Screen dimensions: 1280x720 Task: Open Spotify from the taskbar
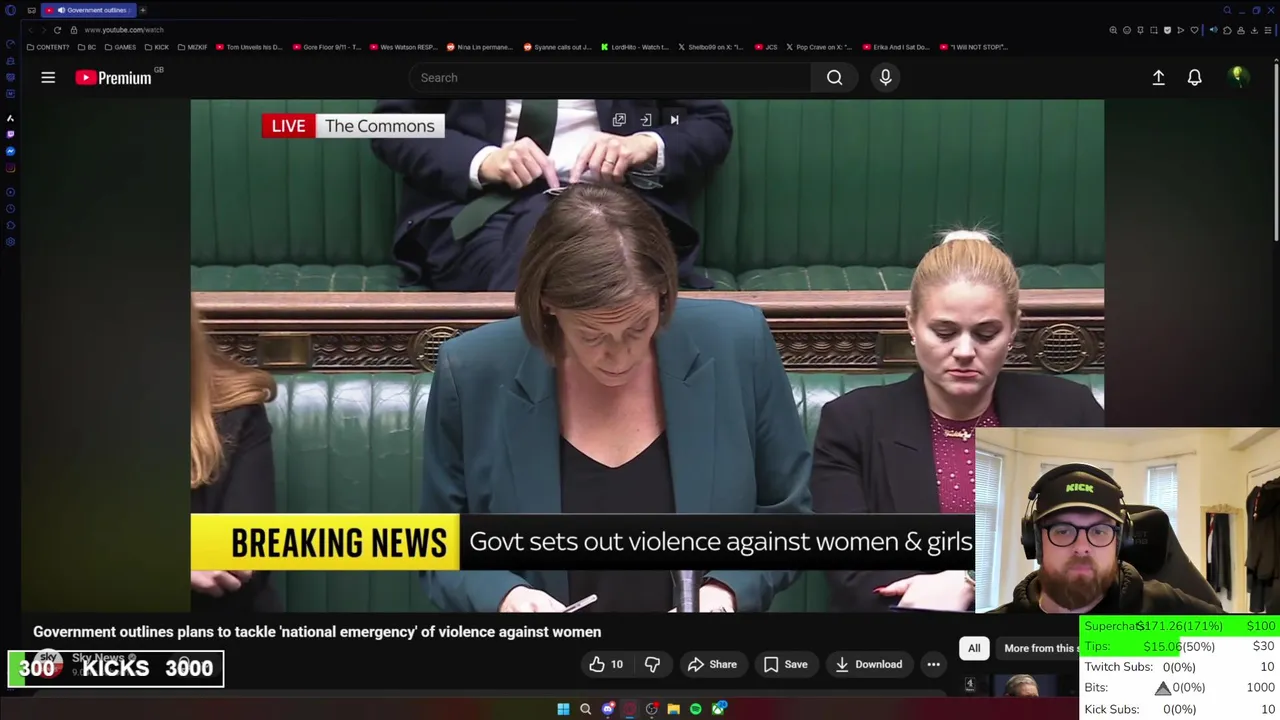(695, 709)
